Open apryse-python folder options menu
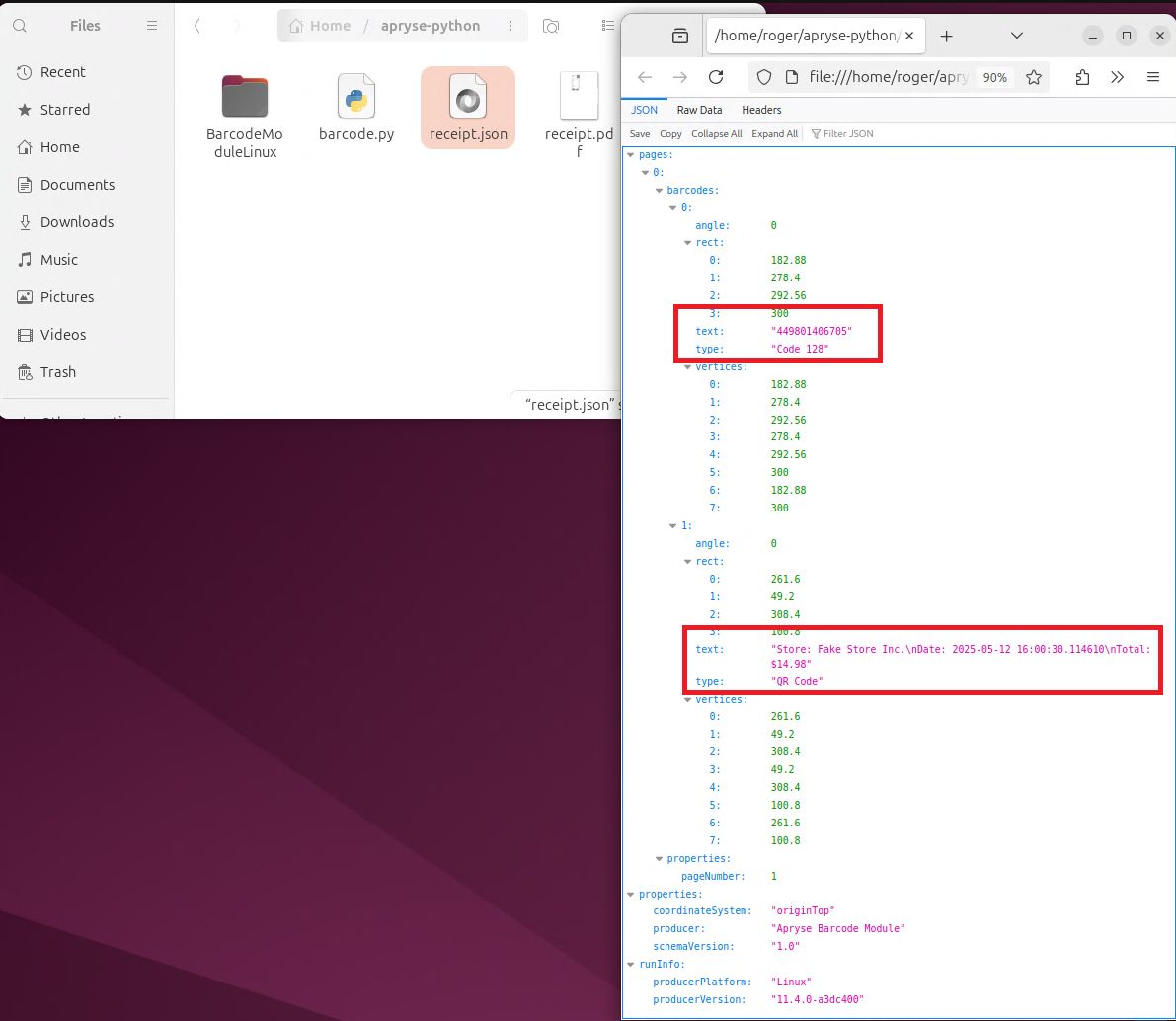The image size is (1176, 1021). 510,26
